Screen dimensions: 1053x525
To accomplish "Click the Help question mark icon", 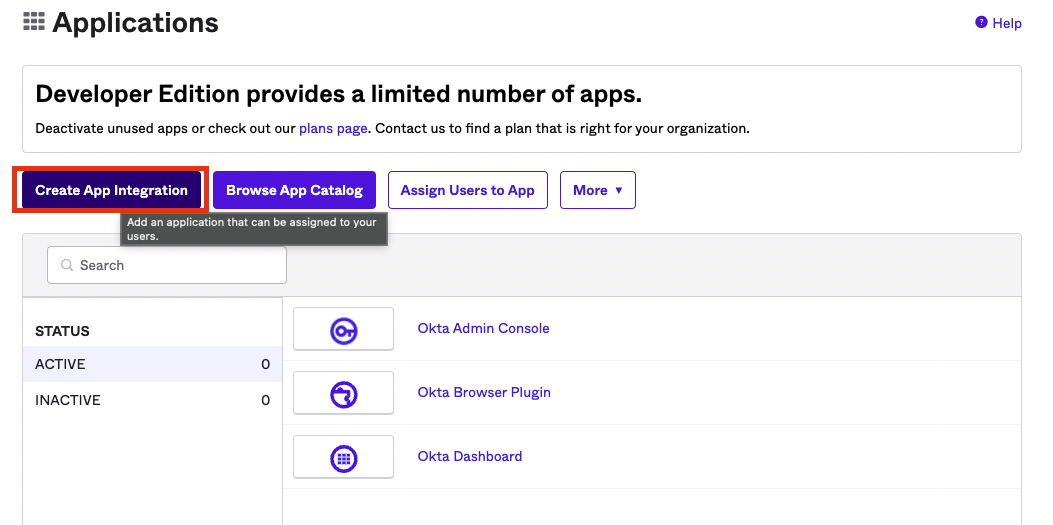I will click(981, 23).
